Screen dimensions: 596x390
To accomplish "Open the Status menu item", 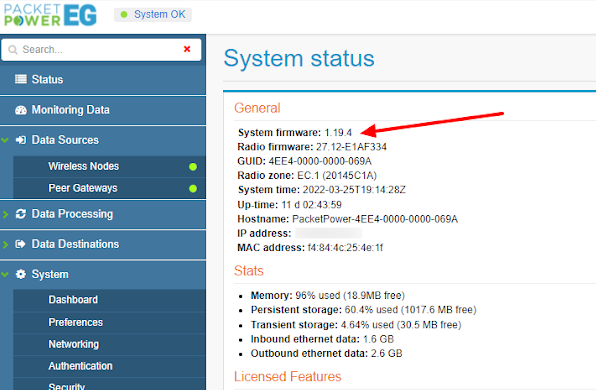I will [x=103, y=79].
